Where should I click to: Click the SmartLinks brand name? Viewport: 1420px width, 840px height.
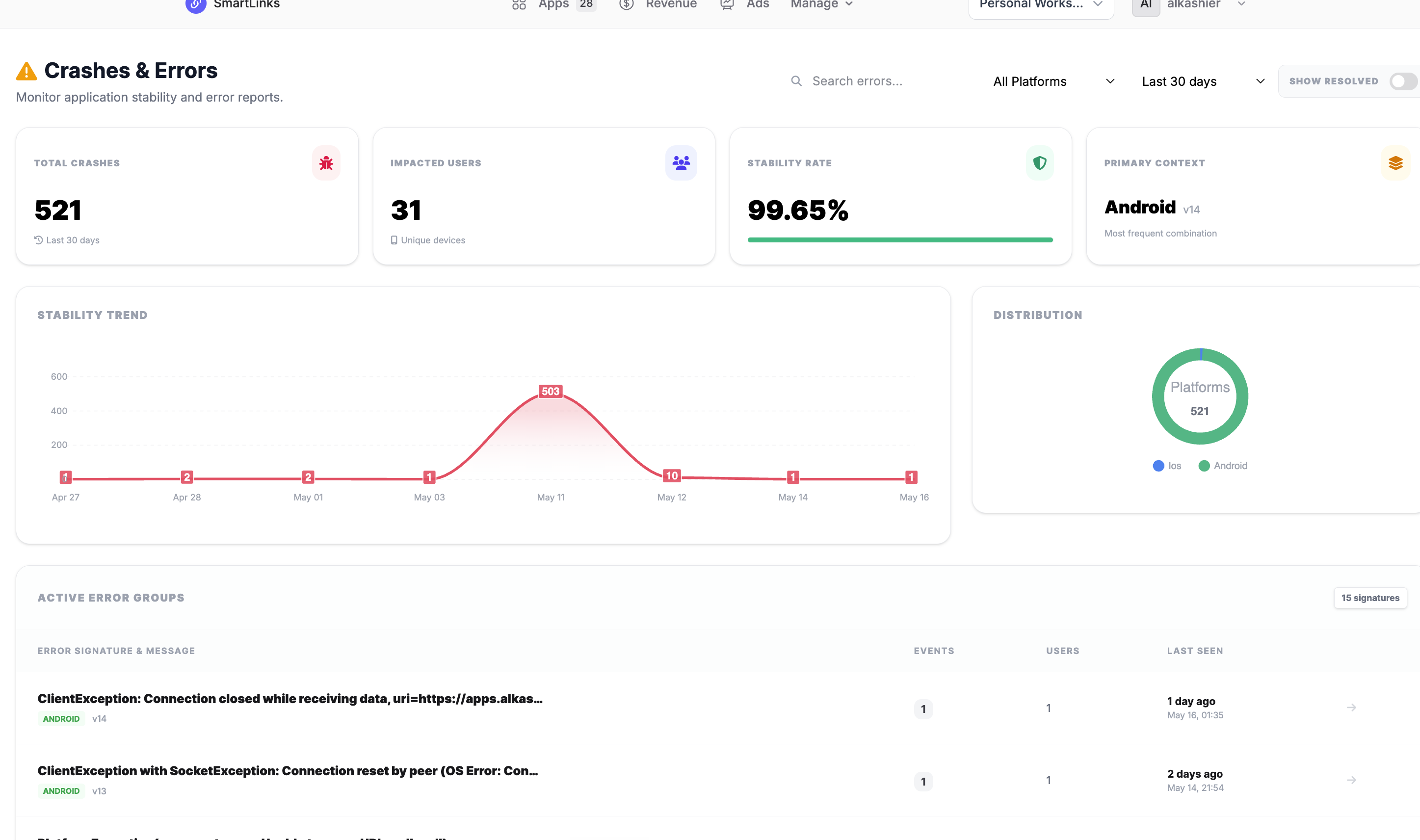coord(246,4)
